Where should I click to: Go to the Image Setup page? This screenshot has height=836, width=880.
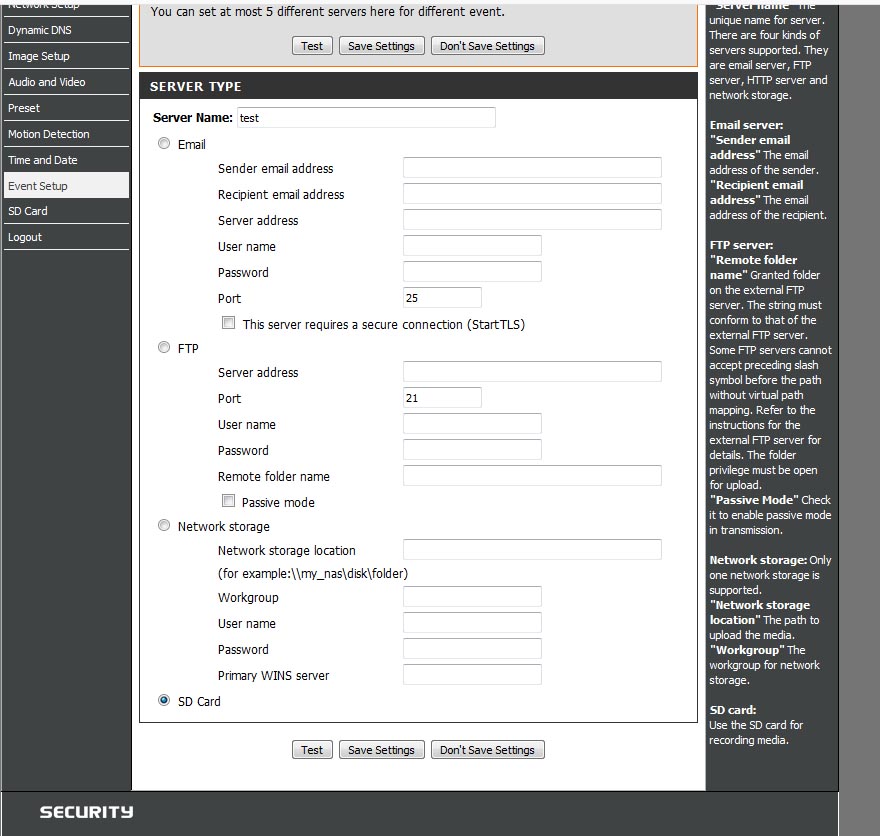[x=39, y=56]
